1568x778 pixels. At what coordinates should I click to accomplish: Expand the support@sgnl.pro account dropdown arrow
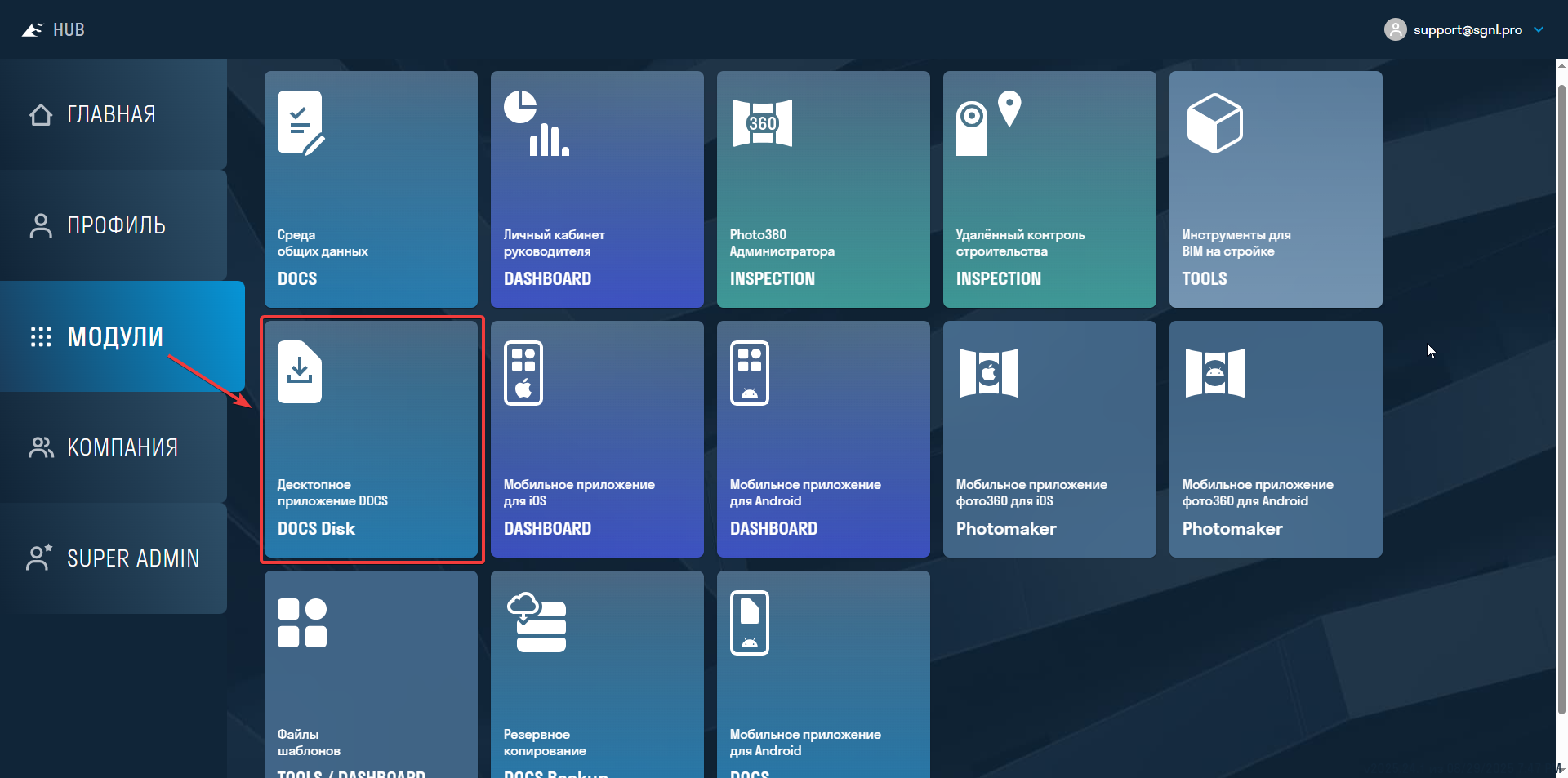pyautogui.click(x=1539, y=30)
